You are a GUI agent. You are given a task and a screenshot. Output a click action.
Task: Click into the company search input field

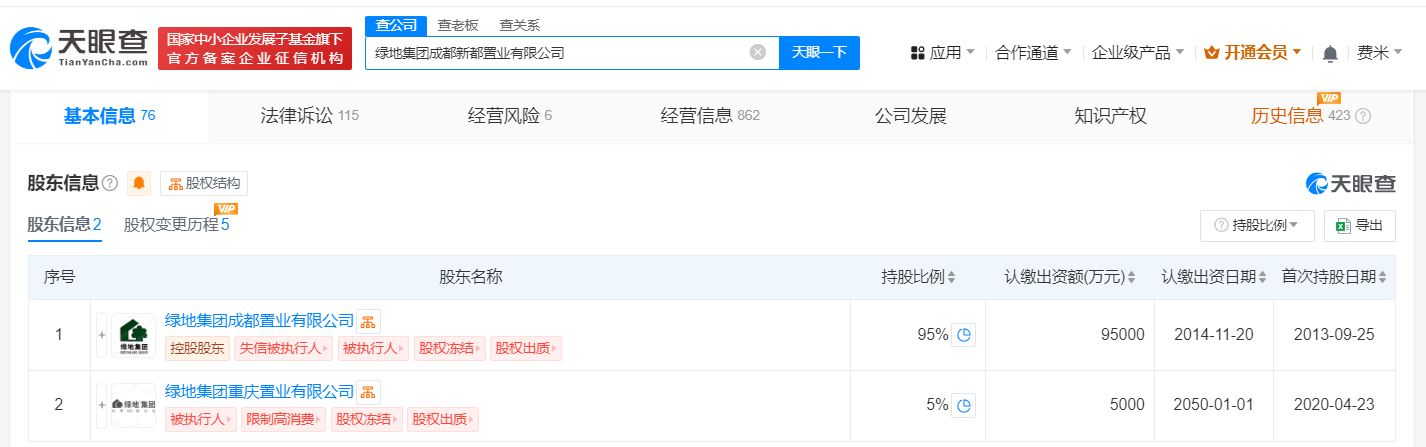(555, 53)
